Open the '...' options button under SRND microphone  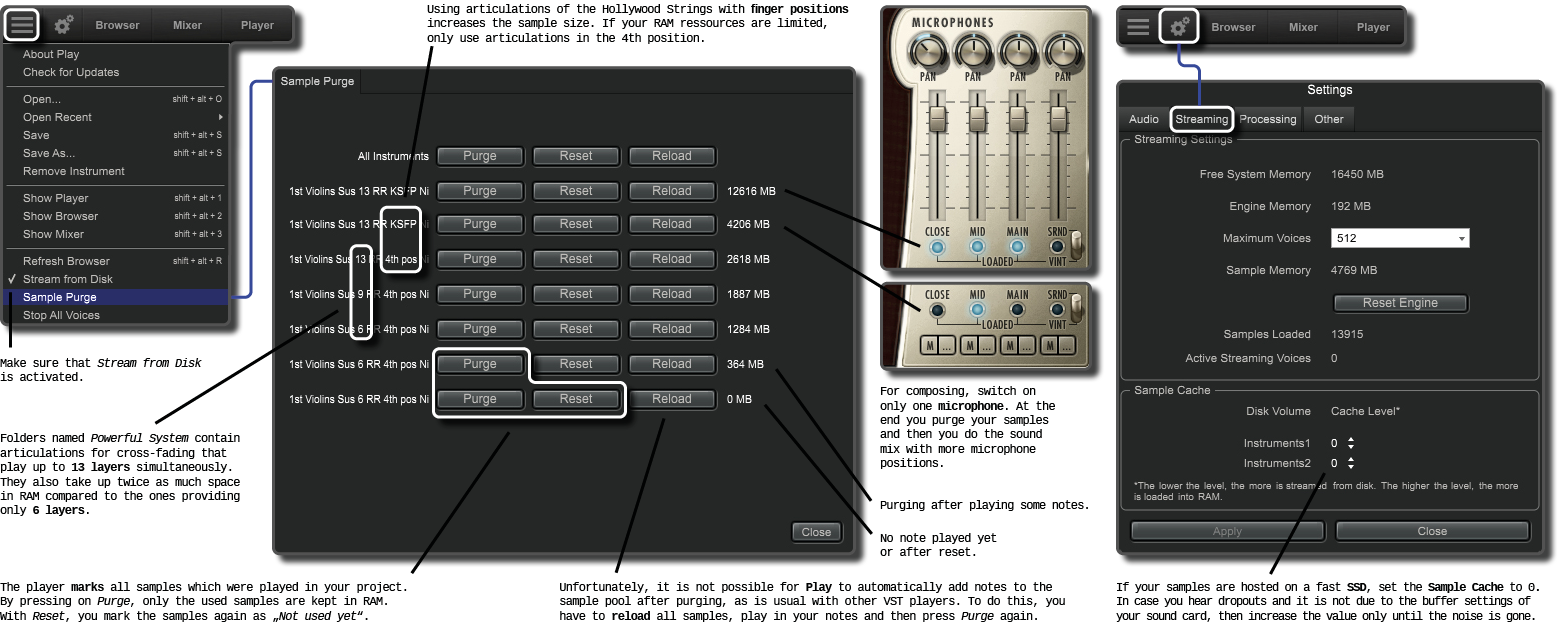(x=1067, y=346)
